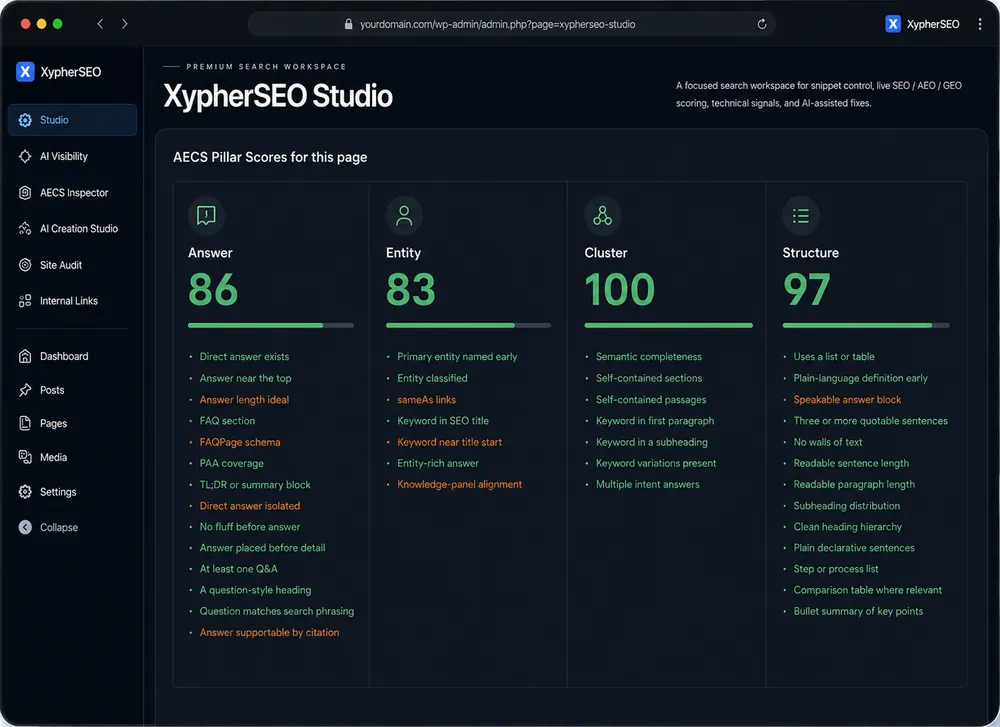Click the Structure score progress bar
This screenshot has width=1000, height=727.
click(865, 325)
